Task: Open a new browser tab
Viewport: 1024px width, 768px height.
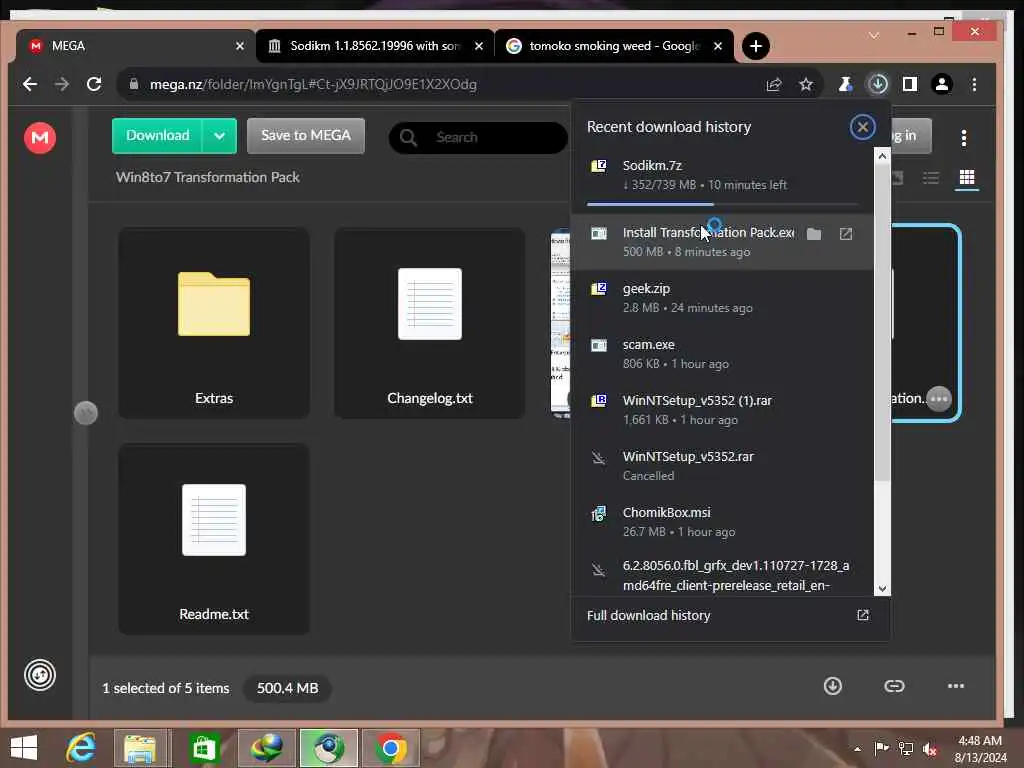Action: tap(756, 46)
